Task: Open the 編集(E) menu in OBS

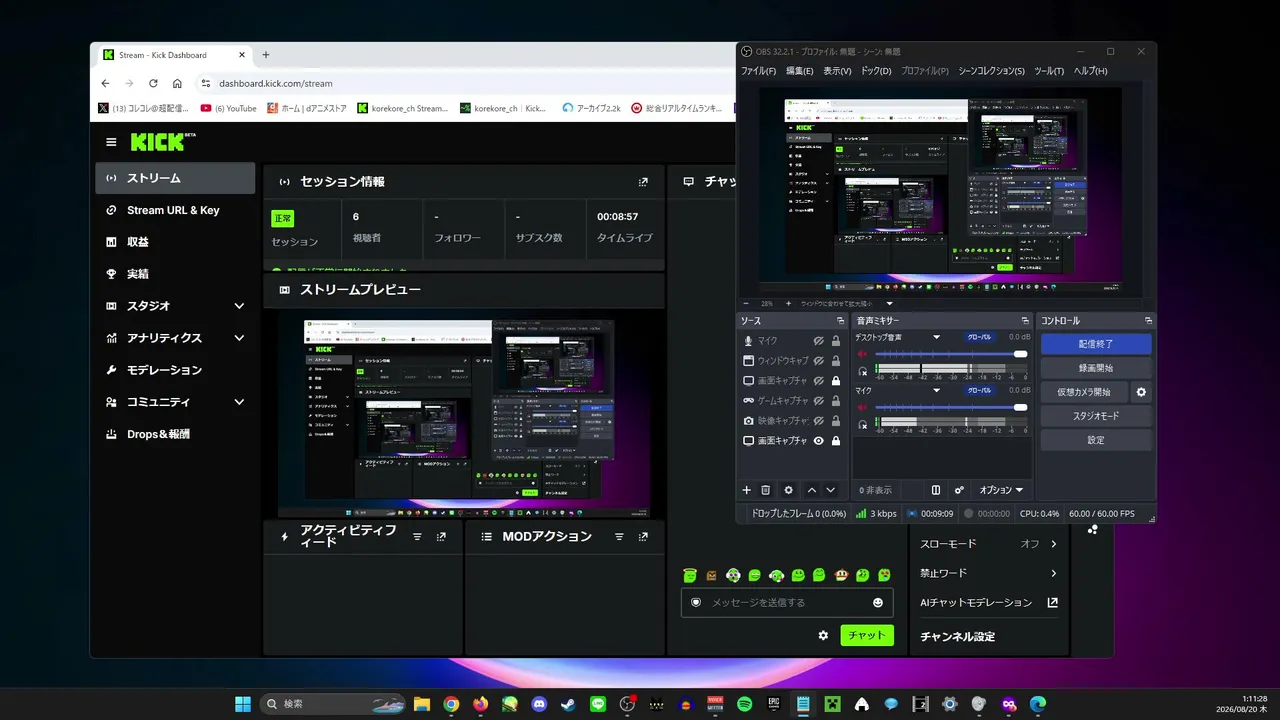Action: [x=800, y=71]
